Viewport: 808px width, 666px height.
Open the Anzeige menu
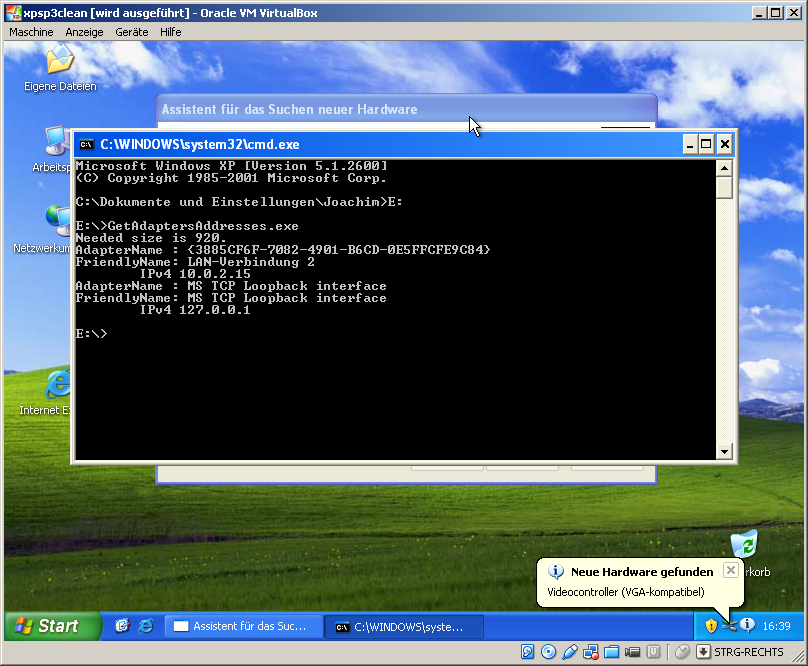(84, 32)
